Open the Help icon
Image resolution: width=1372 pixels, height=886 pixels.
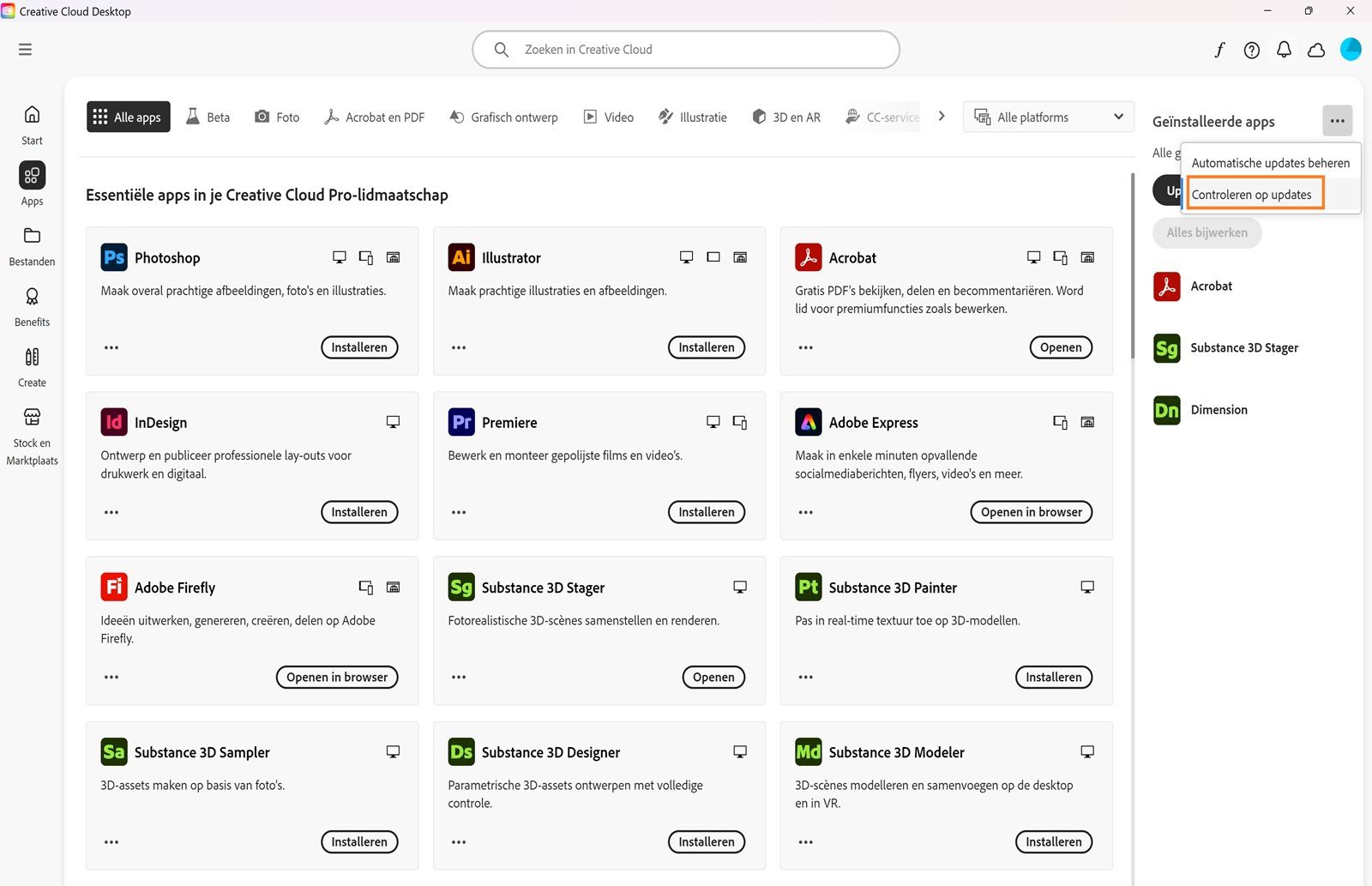click(1251, 49)
